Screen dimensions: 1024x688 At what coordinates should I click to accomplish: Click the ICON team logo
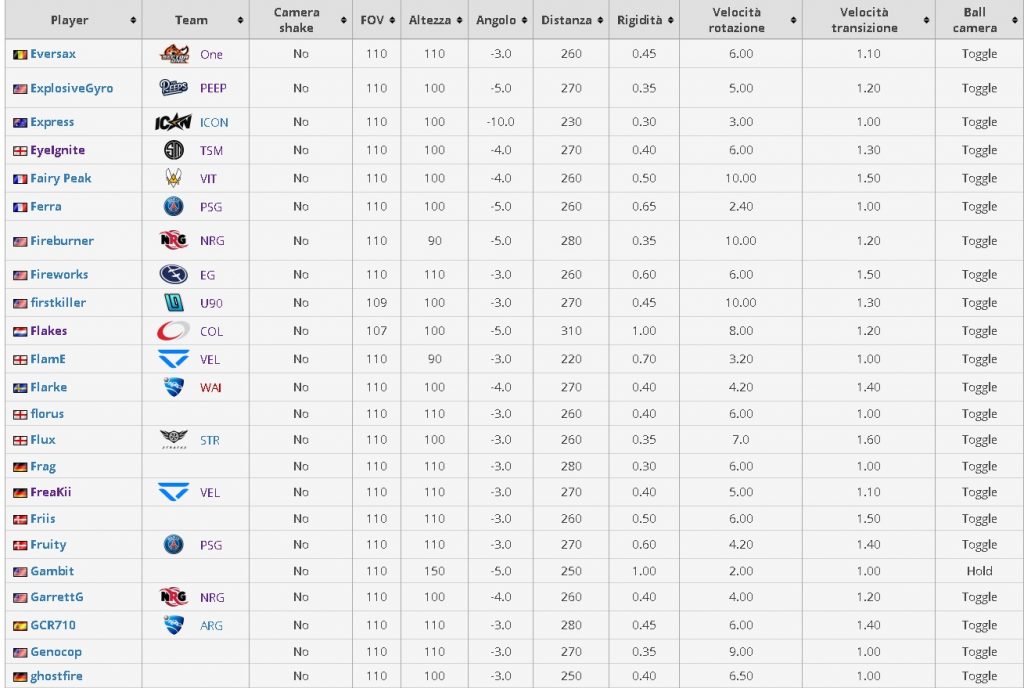click(173, 122)
